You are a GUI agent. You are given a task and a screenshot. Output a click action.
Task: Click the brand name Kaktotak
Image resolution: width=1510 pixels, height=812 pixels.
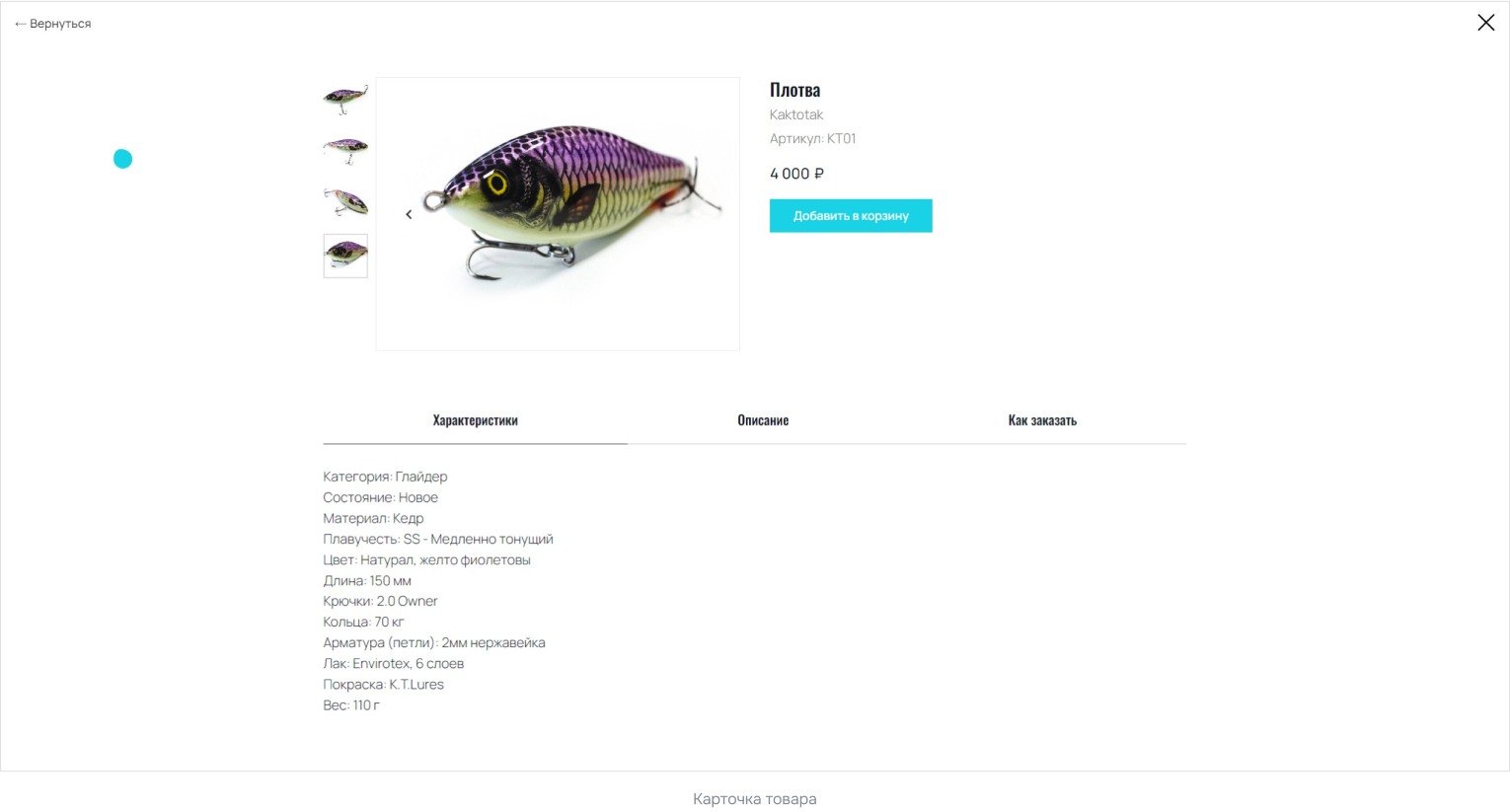point(796,114)
